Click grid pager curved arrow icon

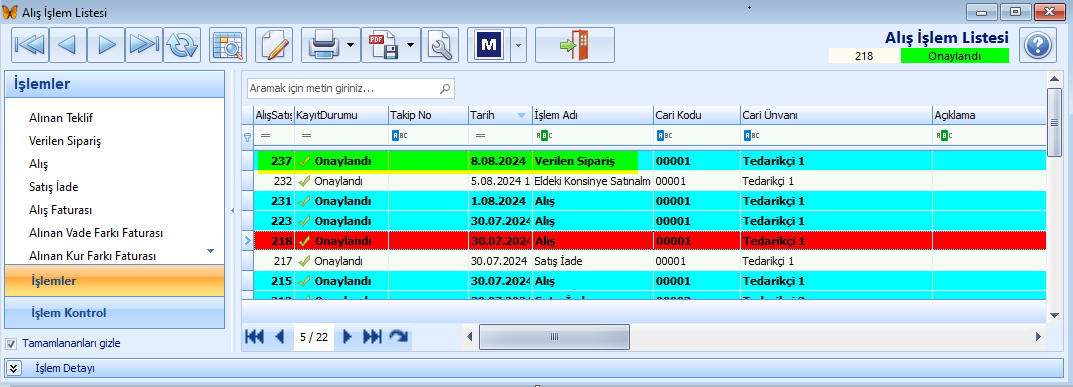(398, 336)
